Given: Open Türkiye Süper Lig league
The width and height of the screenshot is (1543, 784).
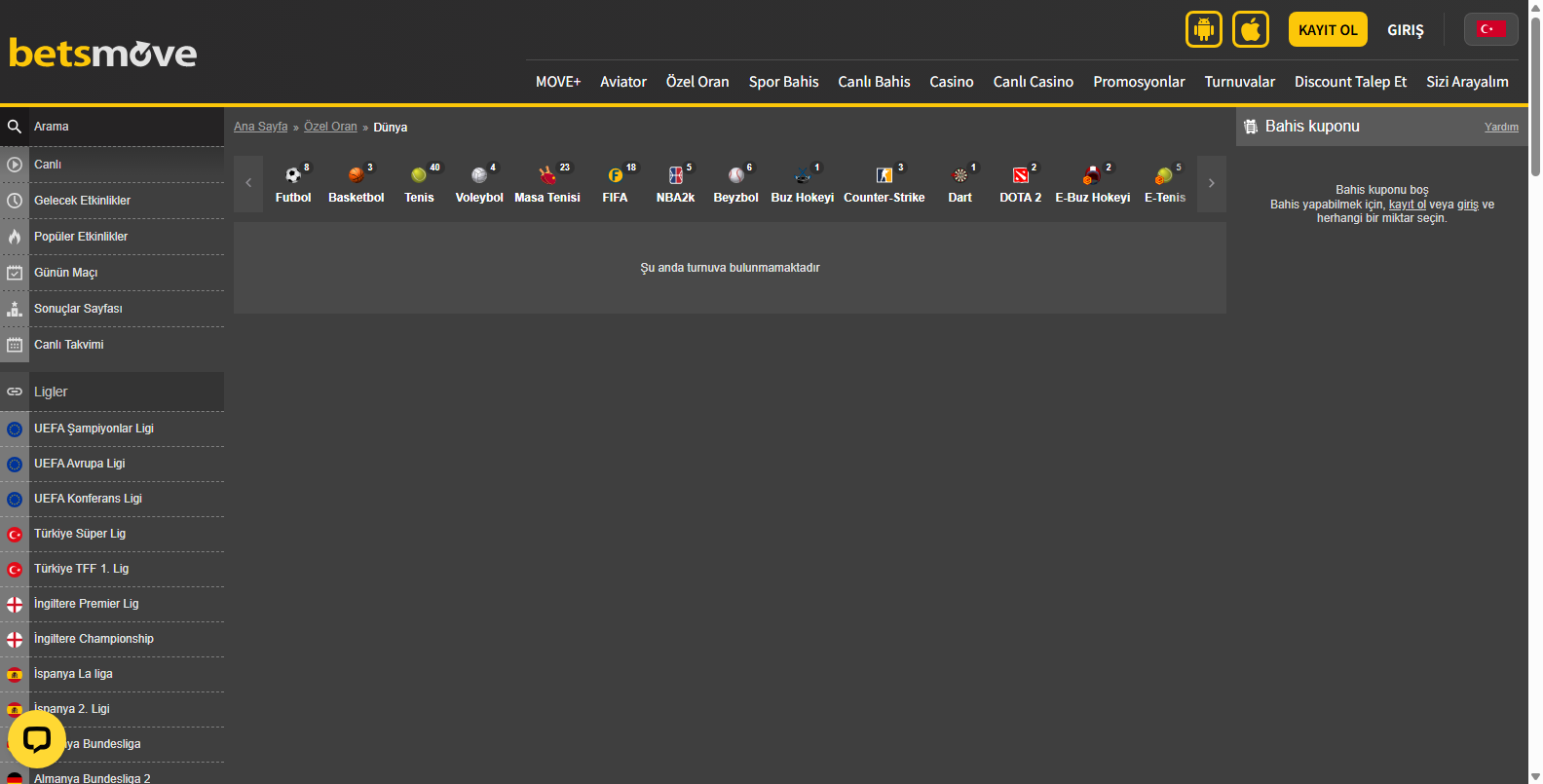Looking at the screenshot, I should 112,534.
